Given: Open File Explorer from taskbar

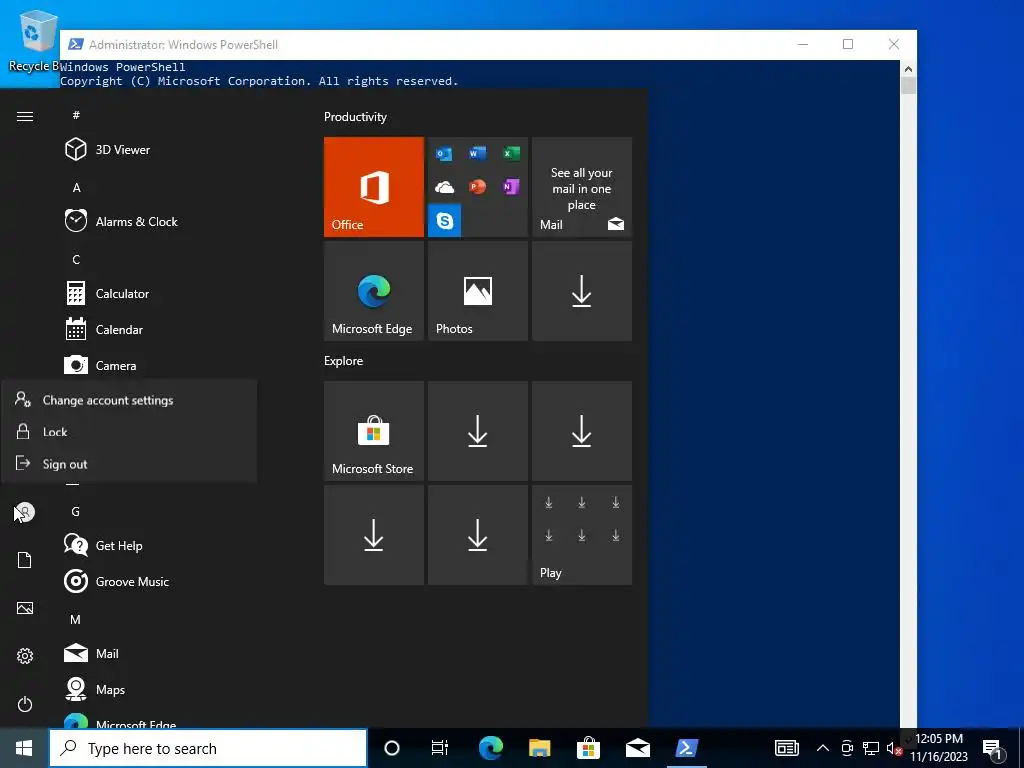Looking at the screenshot, I should (539, 748).
